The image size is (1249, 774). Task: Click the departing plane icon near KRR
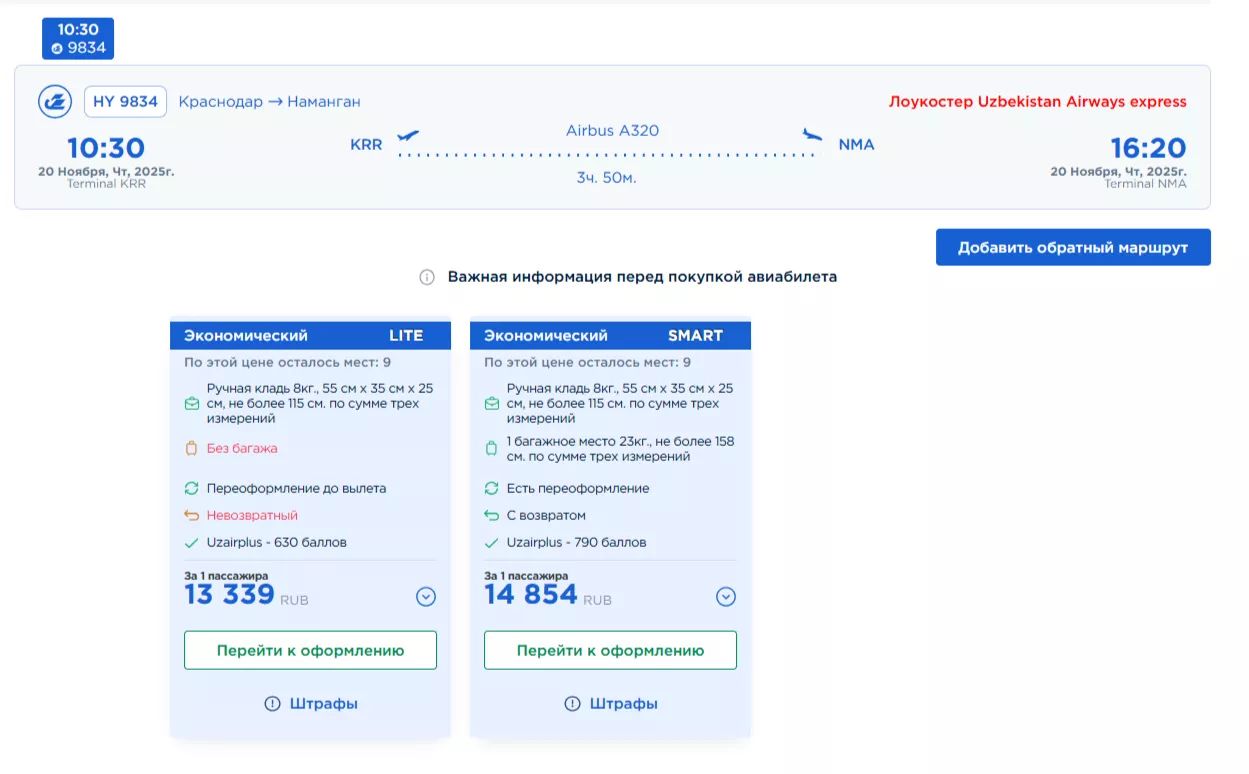(x=408, y=135)
